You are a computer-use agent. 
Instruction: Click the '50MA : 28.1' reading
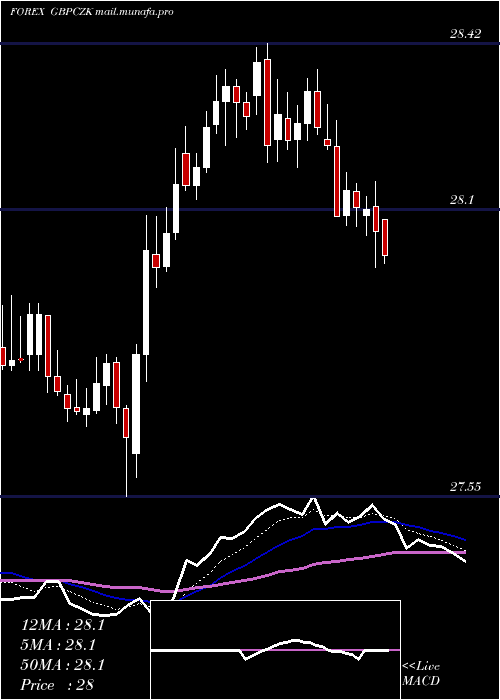[63, 665]
